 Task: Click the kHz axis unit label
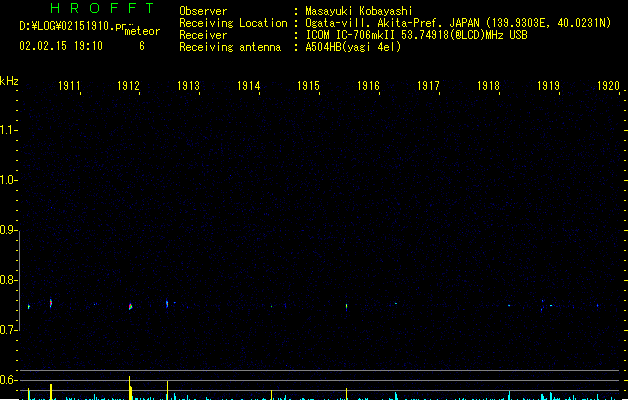(x=9, y=81)
